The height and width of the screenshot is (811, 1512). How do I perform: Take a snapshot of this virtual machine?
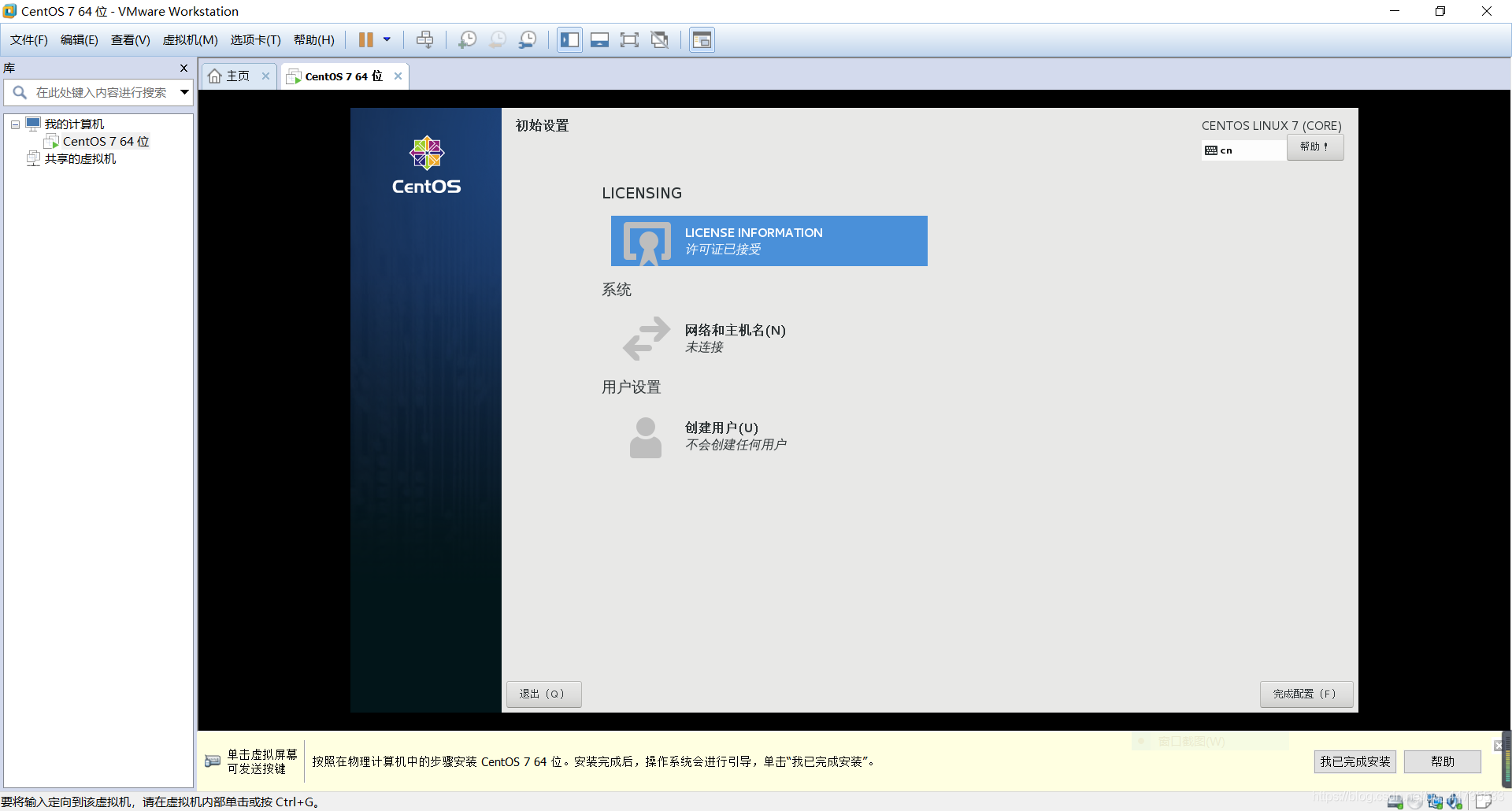click(467, 39)
